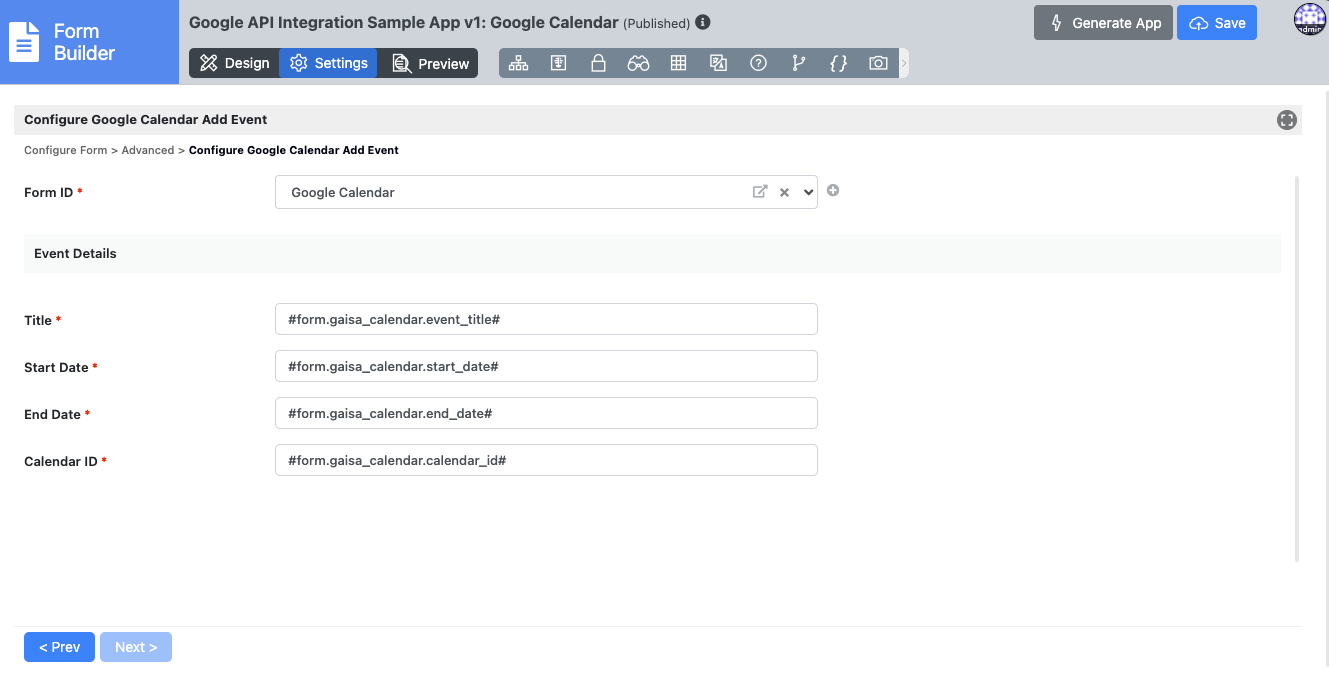Focus the Start Date input field
This screenshot has width=1329, height=679.
click(546, 366)
